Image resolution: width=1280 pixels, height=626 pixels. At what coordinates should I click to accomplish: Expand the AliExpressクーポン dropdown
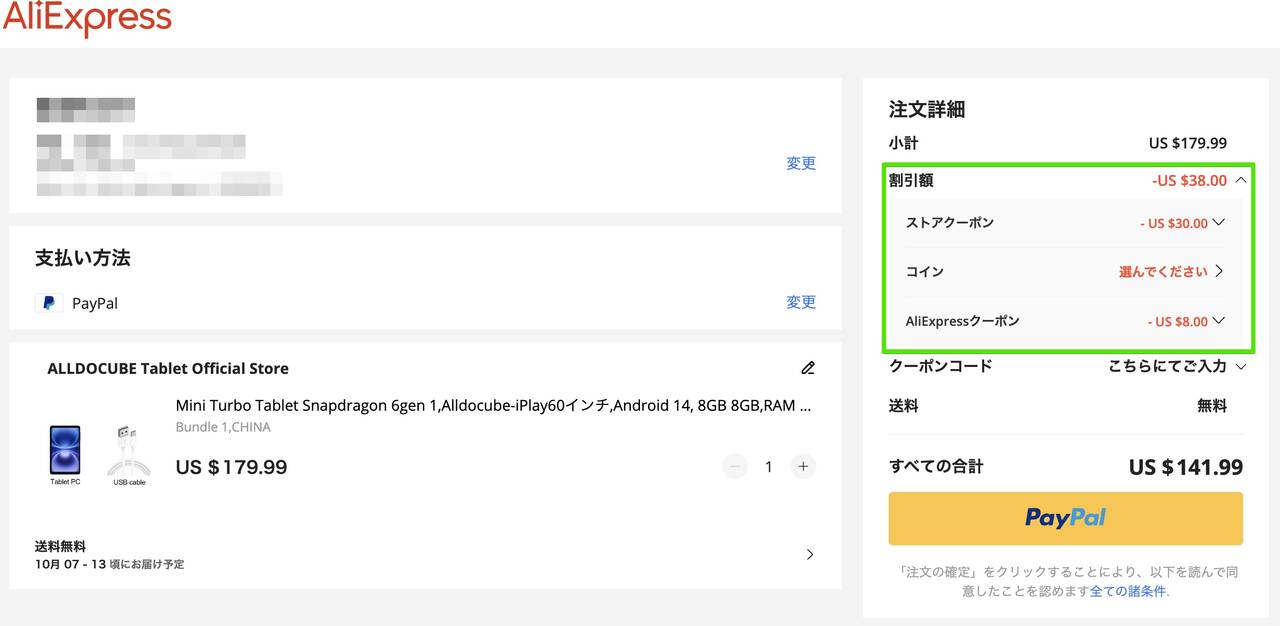(x=1218, y=321)
